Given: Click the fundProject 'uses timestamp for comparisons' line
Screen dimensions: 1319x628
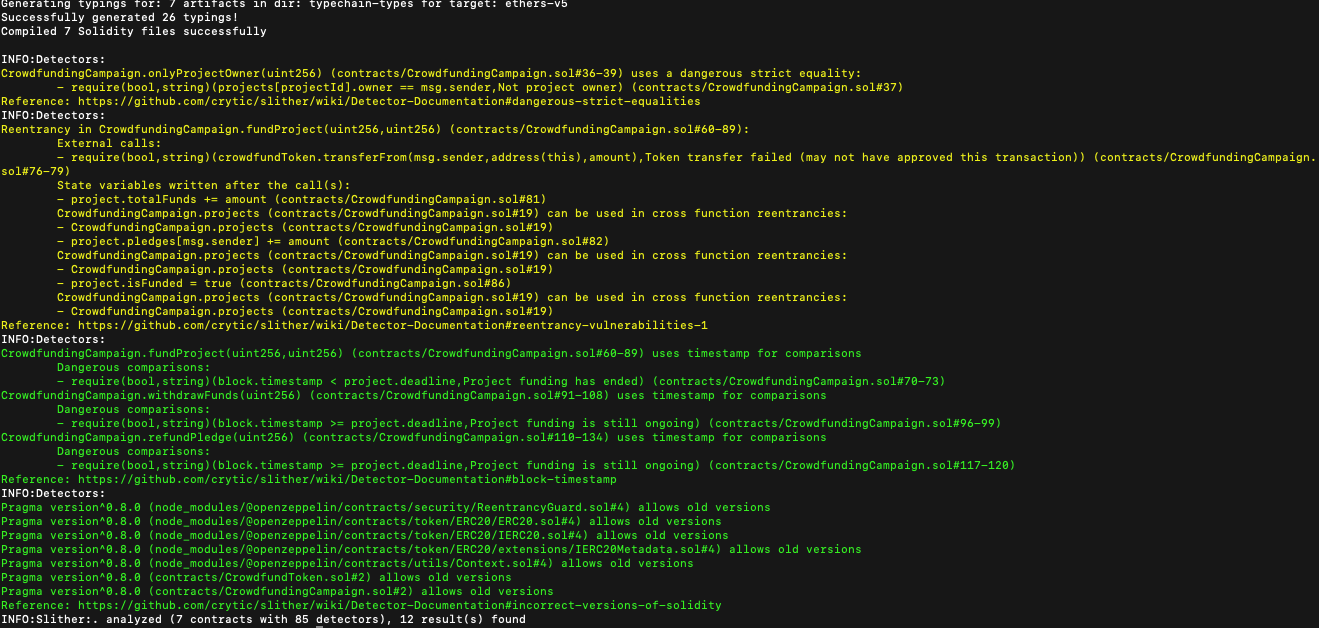Looking at the screenshot, I should coord(431,353).
